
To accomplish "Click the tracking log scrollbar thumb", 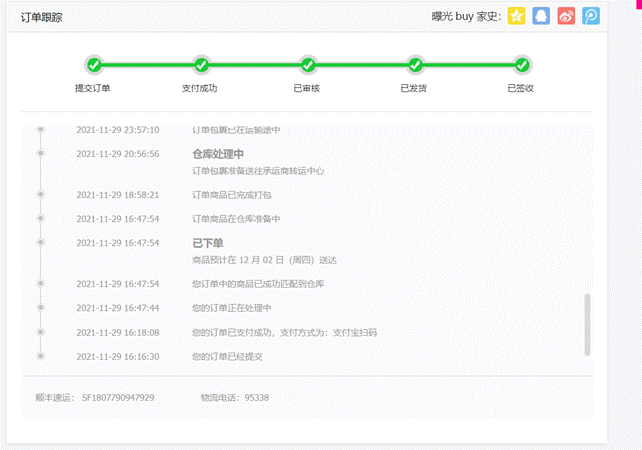I will 587,324.
